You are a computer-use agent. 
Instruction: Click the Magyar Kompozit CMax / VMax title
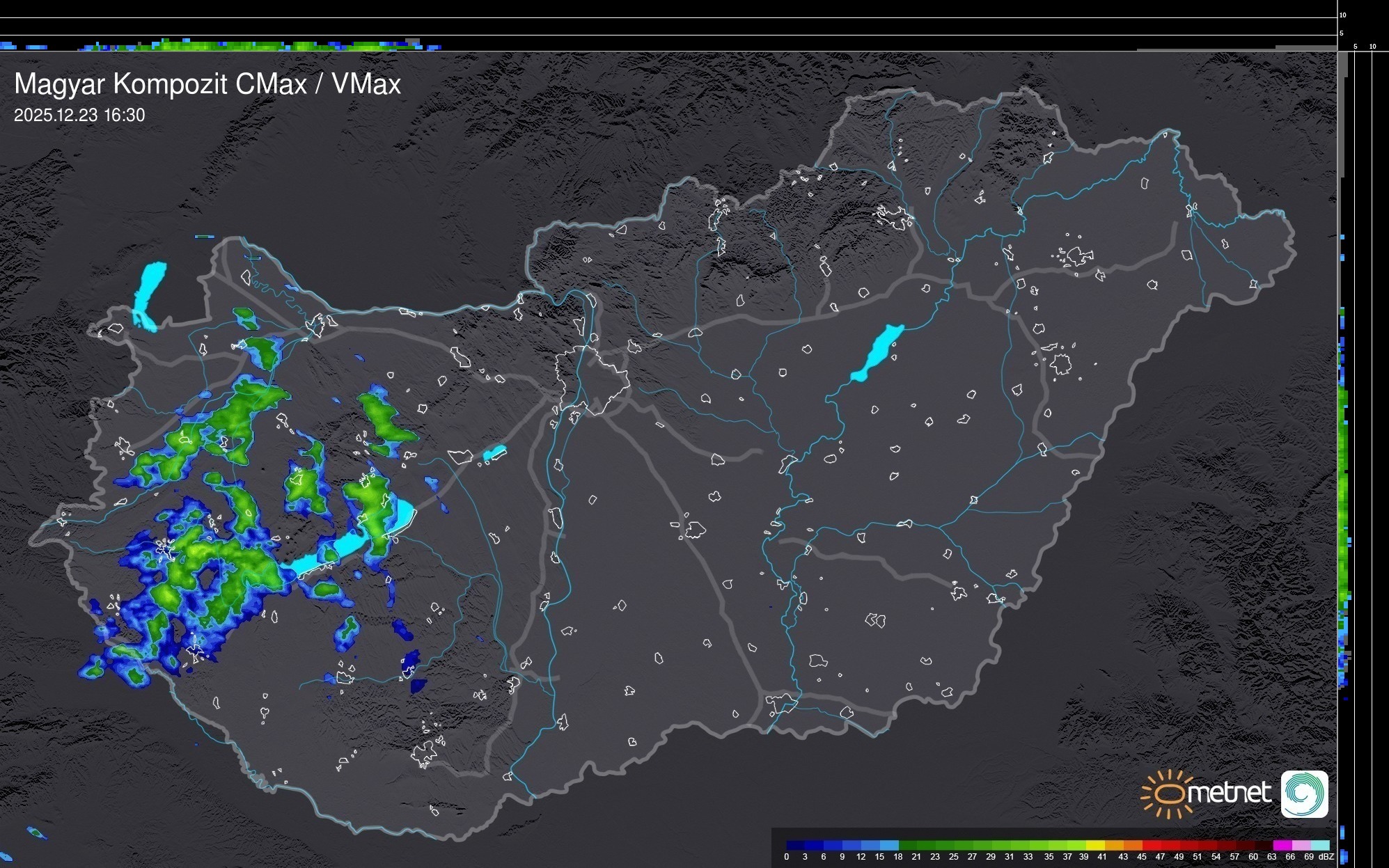coord(207,84)
